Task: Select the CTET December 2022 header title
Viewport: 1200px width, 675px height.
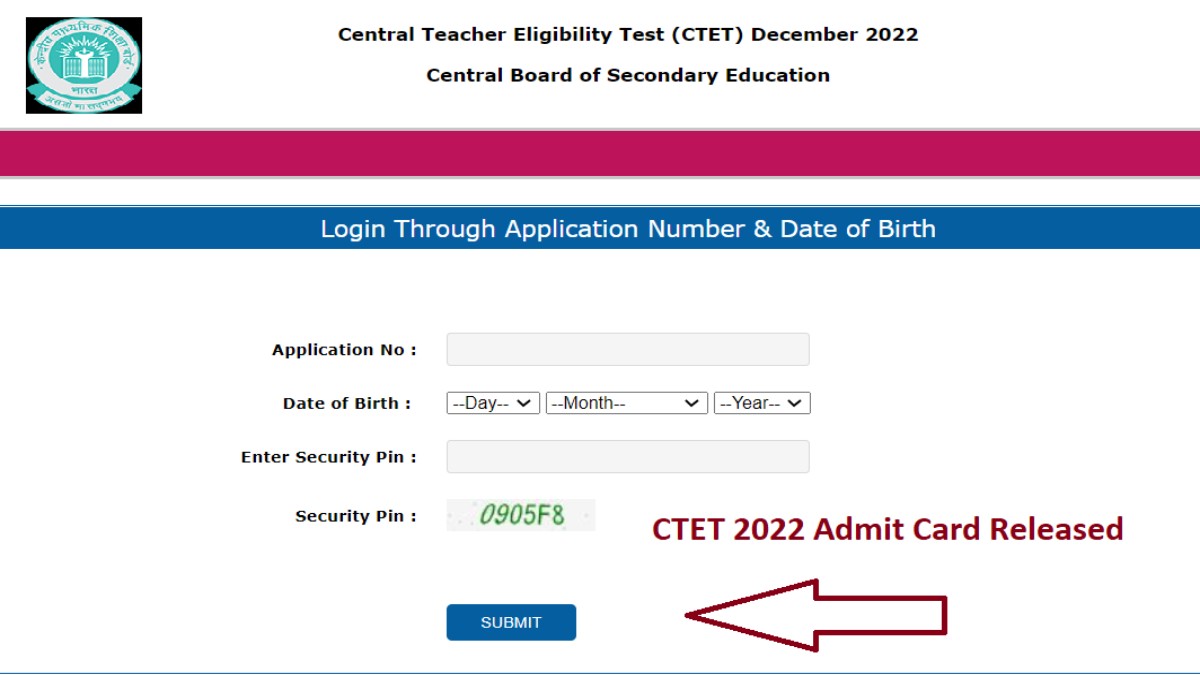Action: [629, 33]
